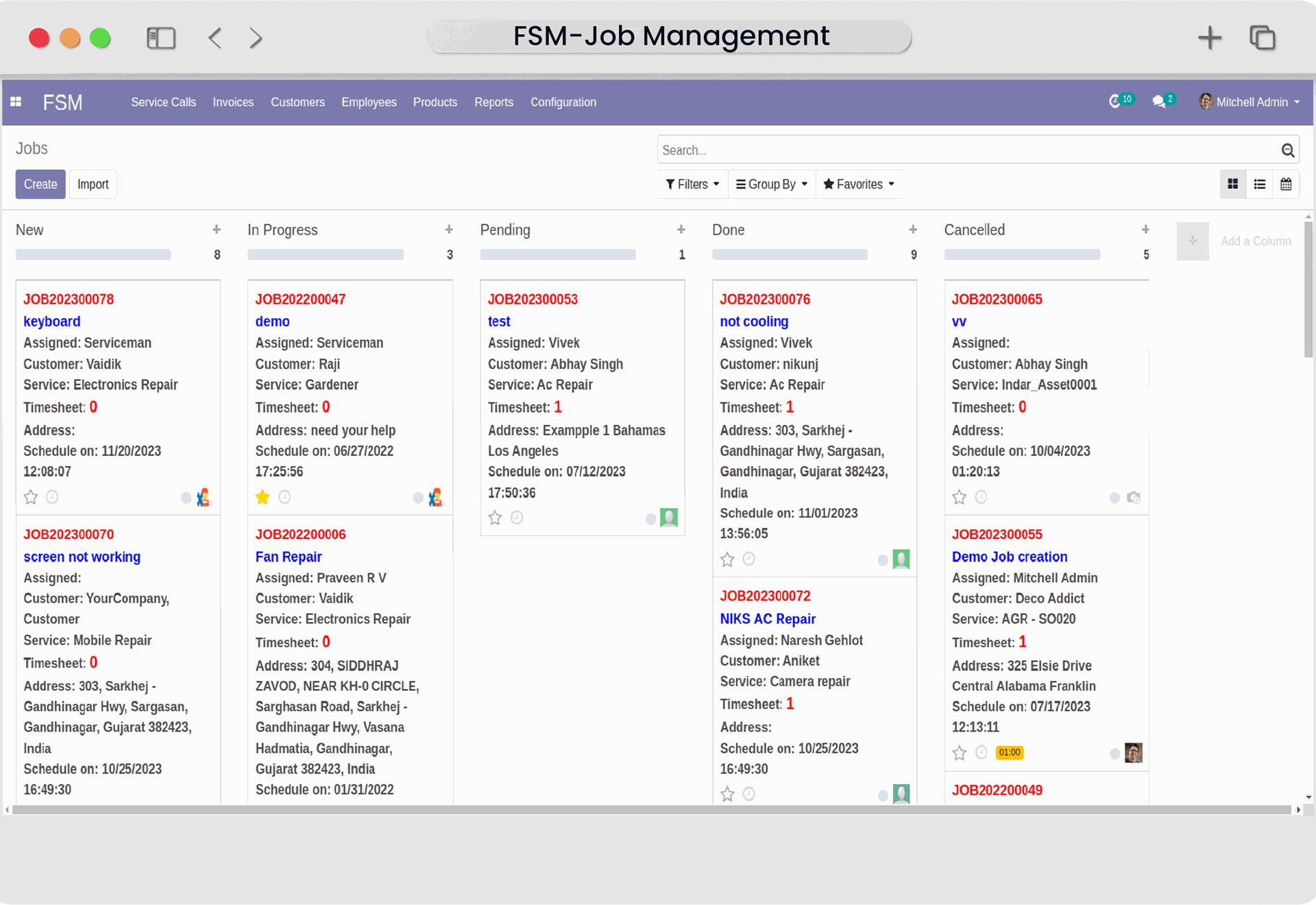1316x905 pixels.
Task: Open the Mitchell Admin user menu
Action: click(1249, 101)
